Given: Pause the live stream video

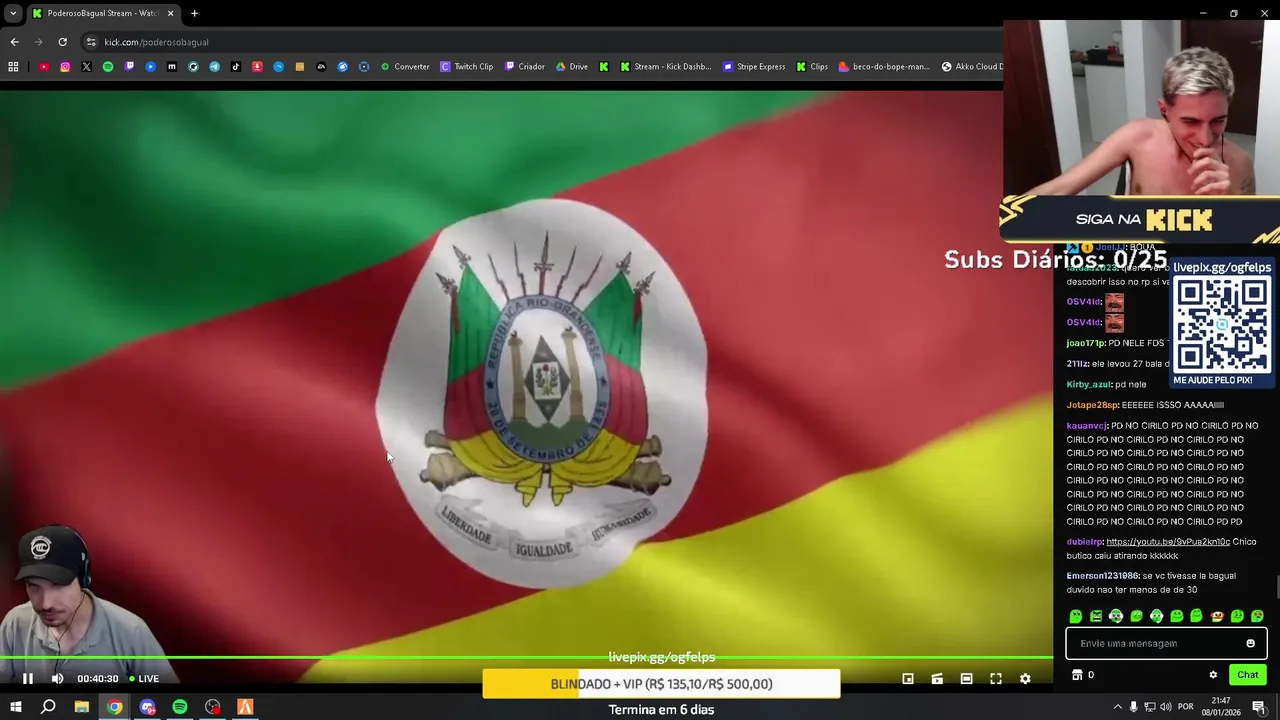Looking at the screenshot, I should [28, 678].
